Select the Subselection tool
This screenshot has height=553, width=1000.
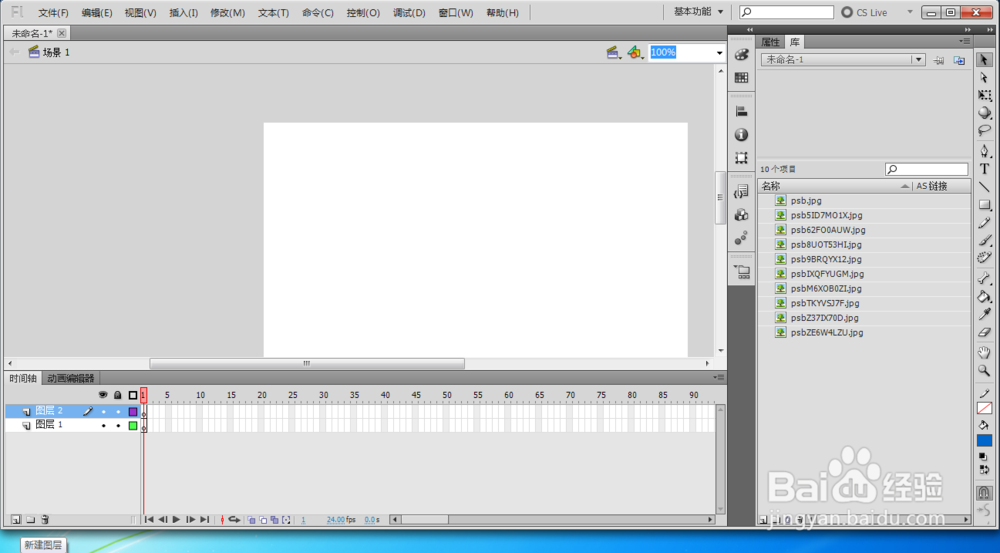pos(984,77)
